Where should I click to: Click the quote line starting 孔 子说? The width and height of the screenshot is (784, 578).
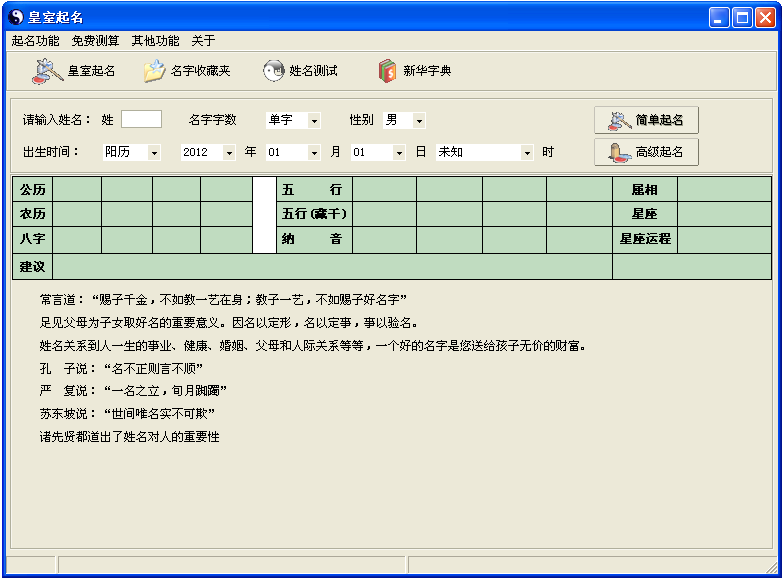(121, 368)
